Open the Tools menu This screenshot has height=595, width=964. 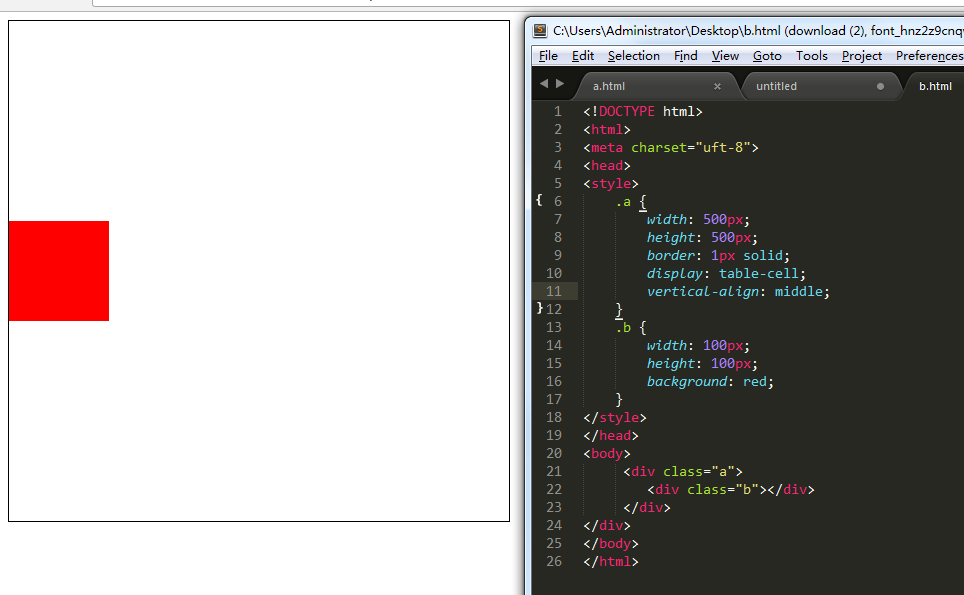tap(812, 56)
